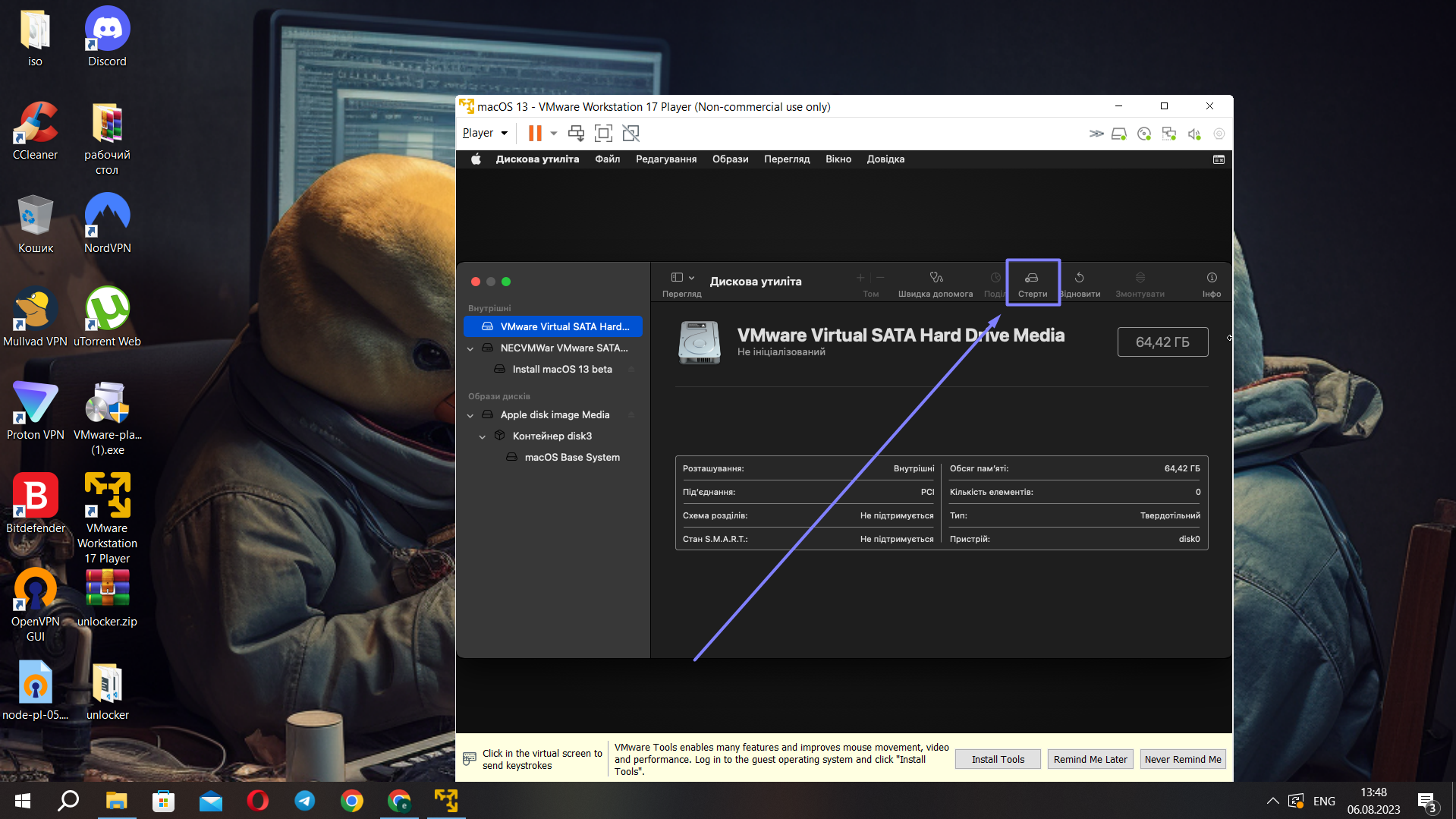Open Windows taskbar search
The height and width of the screenshot is (819, 1456).
tap(69, 801)
